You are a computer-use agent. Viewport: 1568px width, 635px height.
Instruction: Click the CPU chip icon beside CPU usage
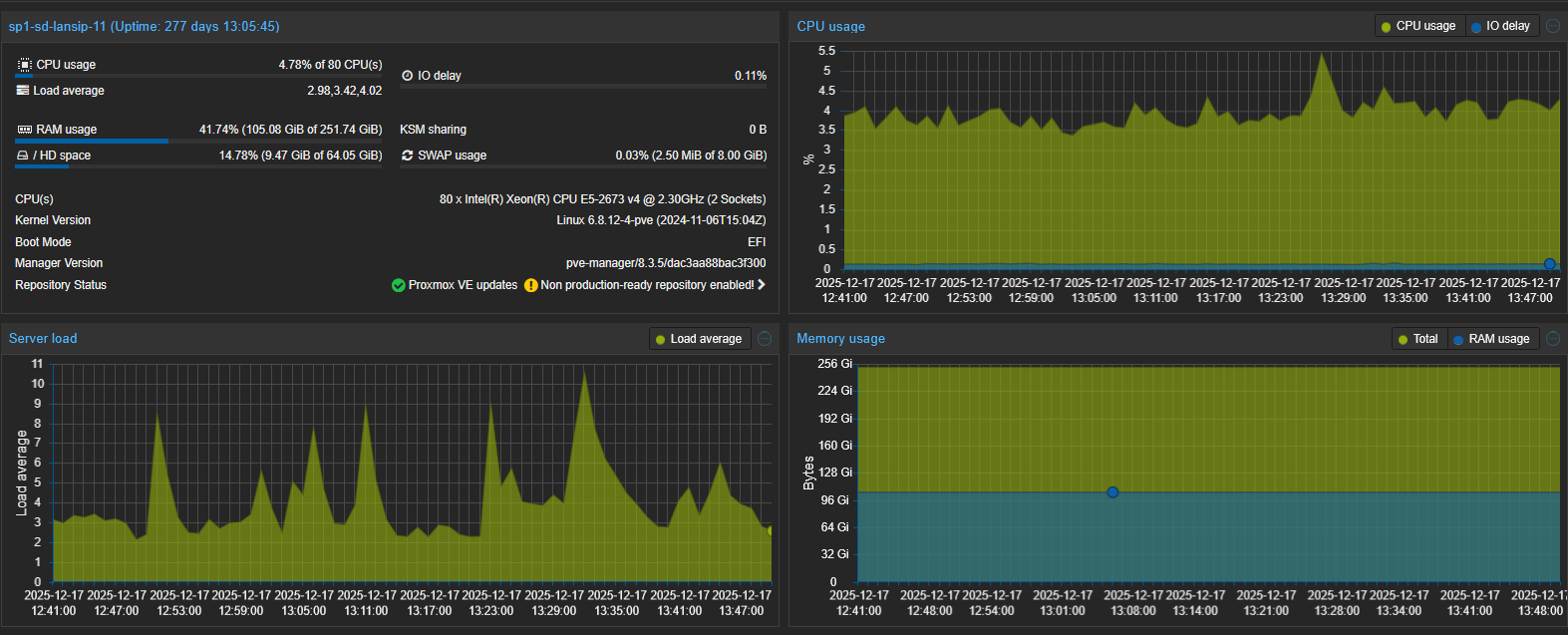[24, 65]
